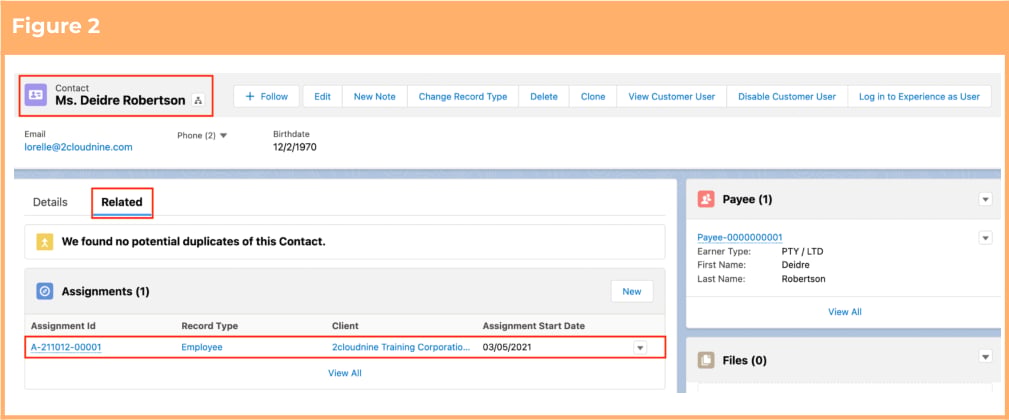Open the Payee-0000000001 link
Viewport: 1009px width, 420px height.
pos(740,237)
